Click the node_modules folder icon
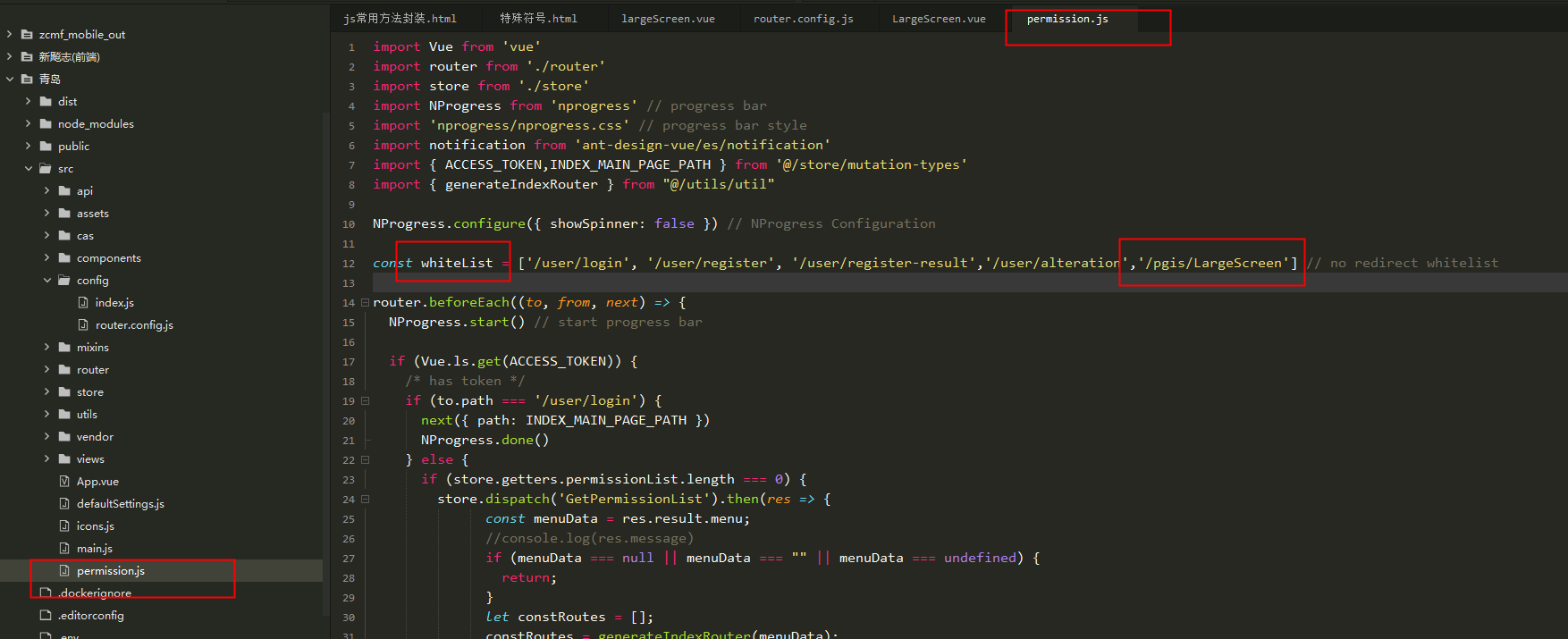This screenshot has height=639, width=1568. click(46, 123)
